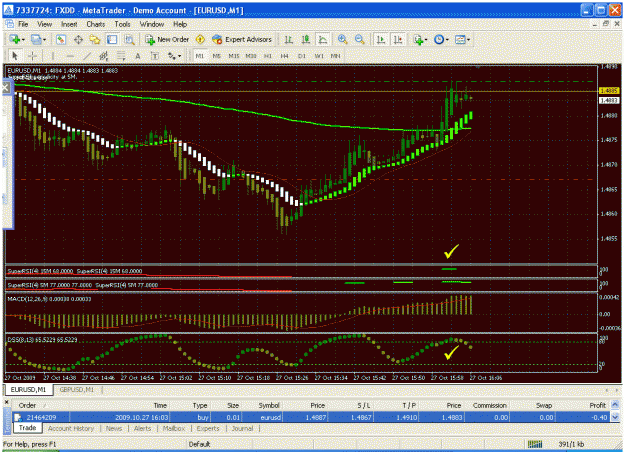Select the Trendline drawing tool

click(x=86, y=56)
